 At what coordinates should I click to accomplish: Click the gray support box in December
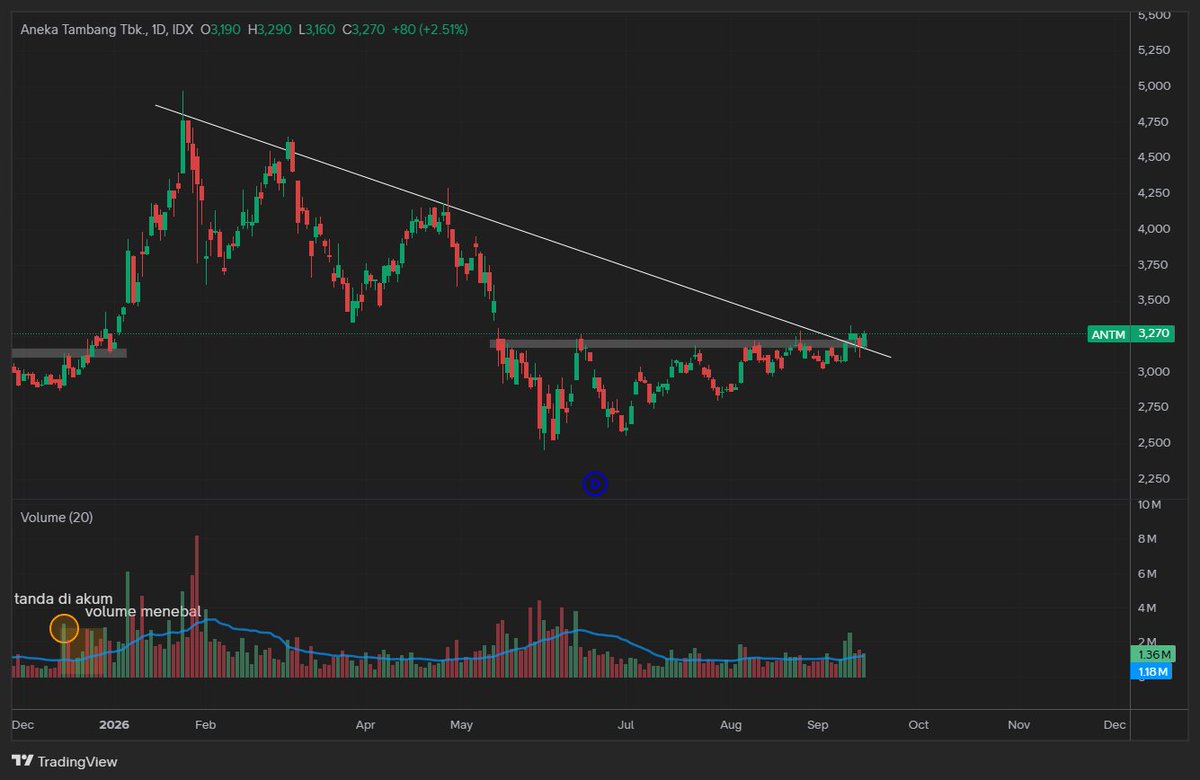pyautogui.click(x=69, y=353)
